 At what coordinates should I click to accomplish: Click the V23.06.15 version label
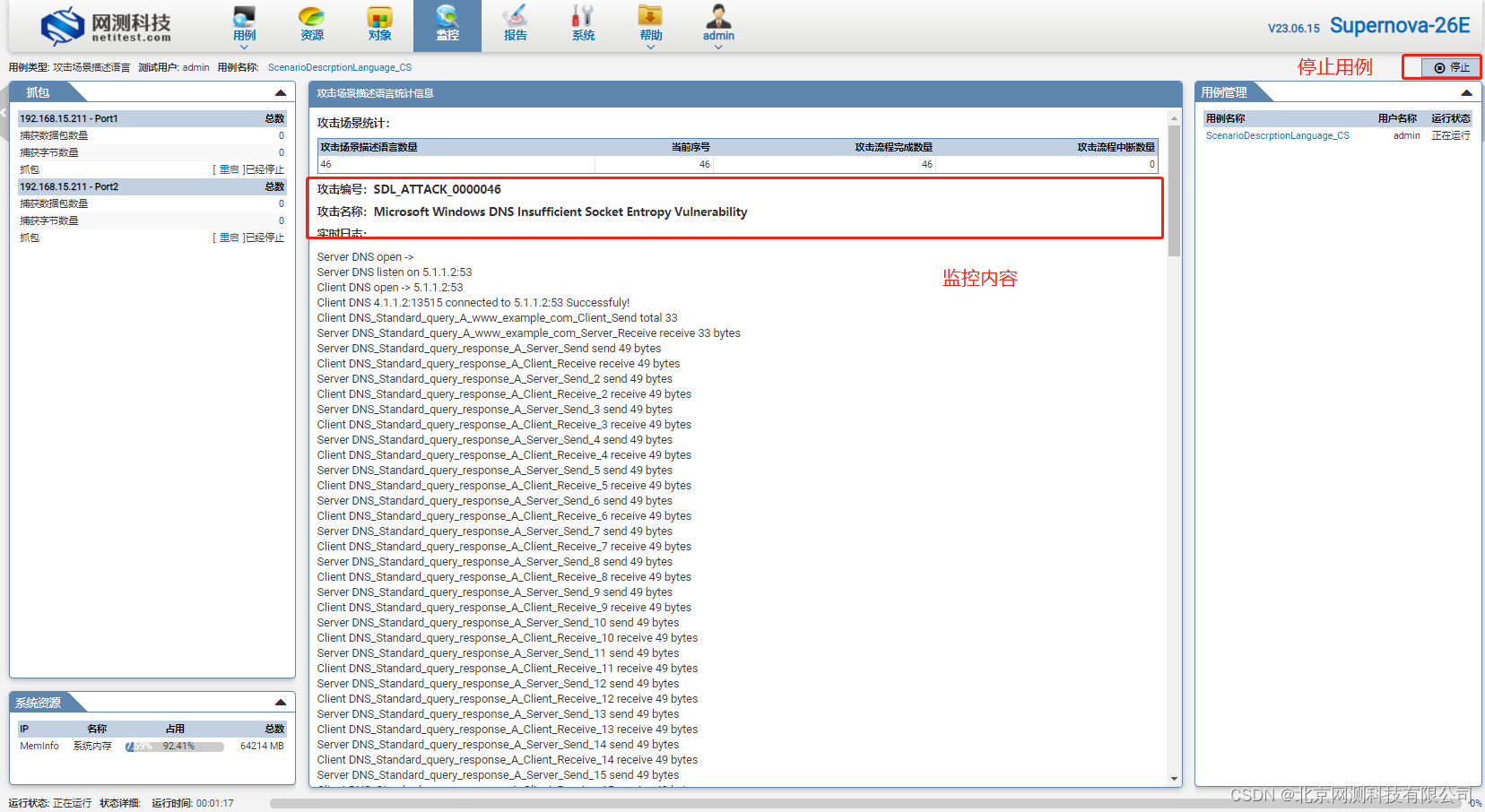tap(1293, 29)
